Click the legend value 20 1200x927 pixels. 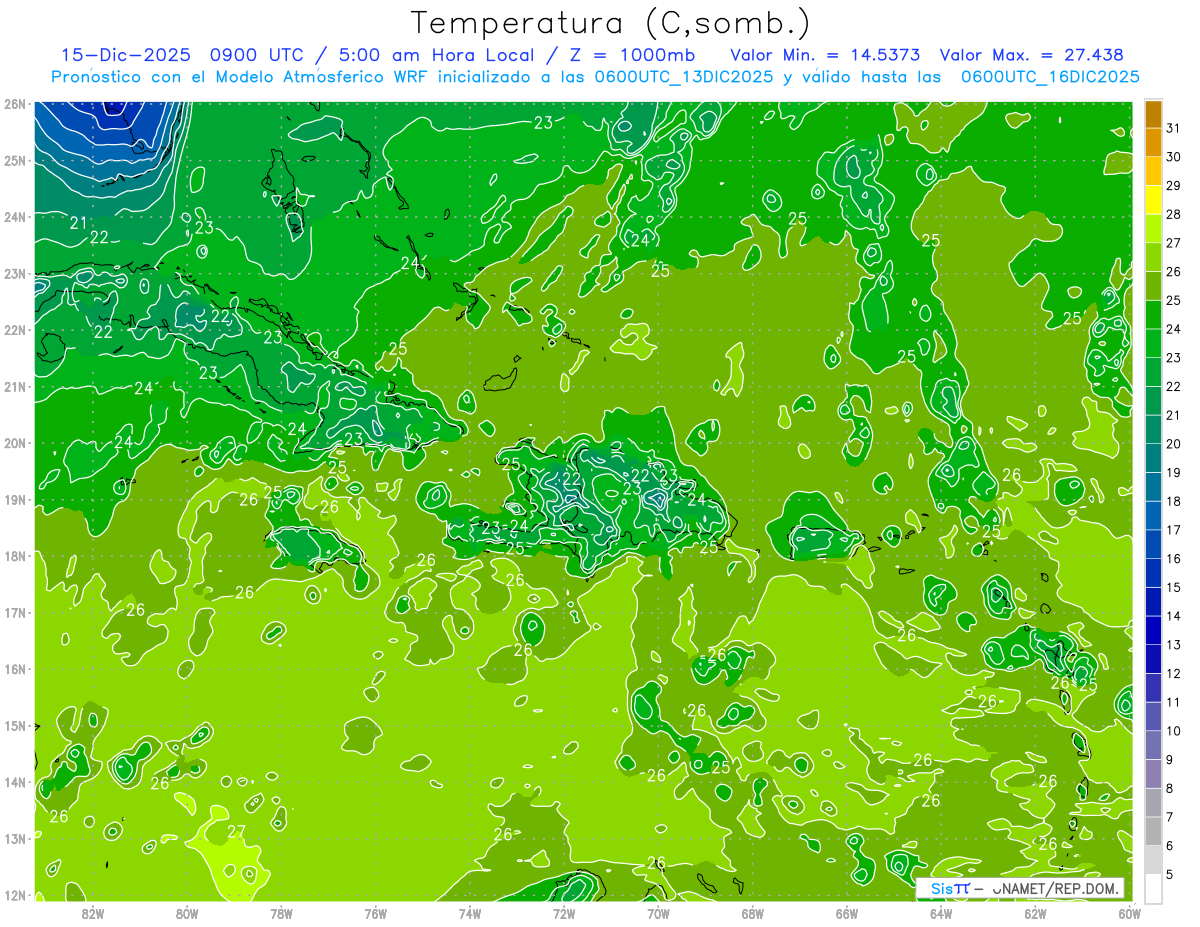click(1173, 444)
